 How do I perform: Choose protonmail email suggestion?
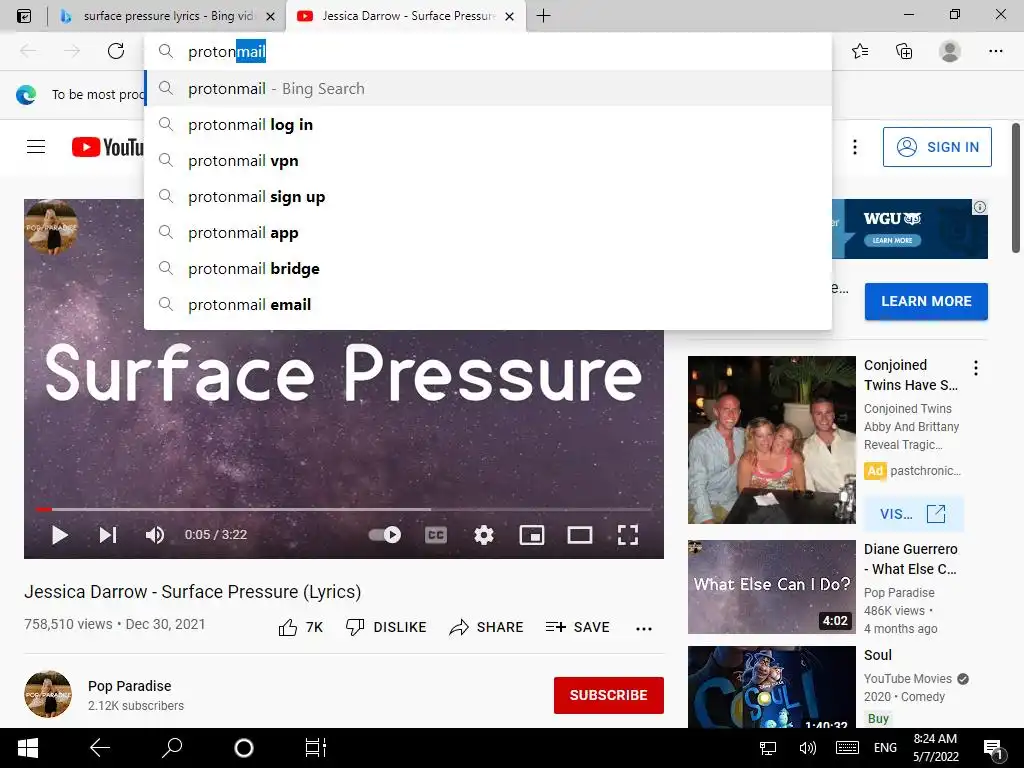click(488, 304)
